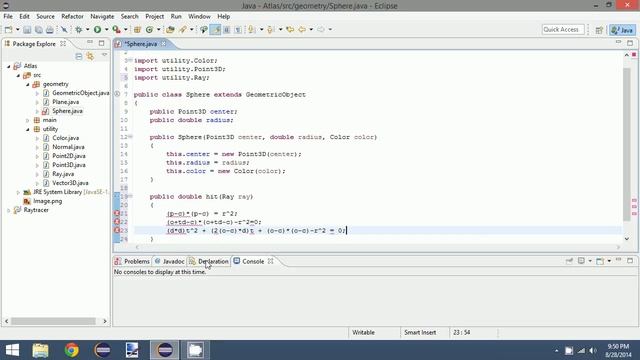Open the Refactor menu
Viewport: 640px width, 360px height.
[72, 16]
